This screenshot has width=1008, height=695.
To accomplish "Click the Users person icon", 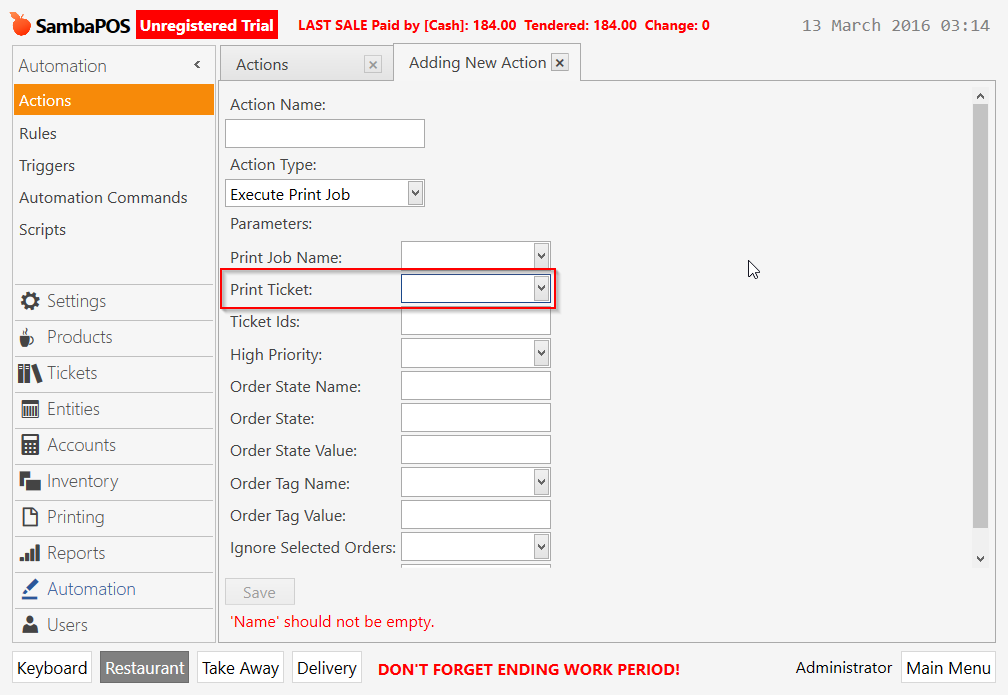I will [x=30, y=625].
